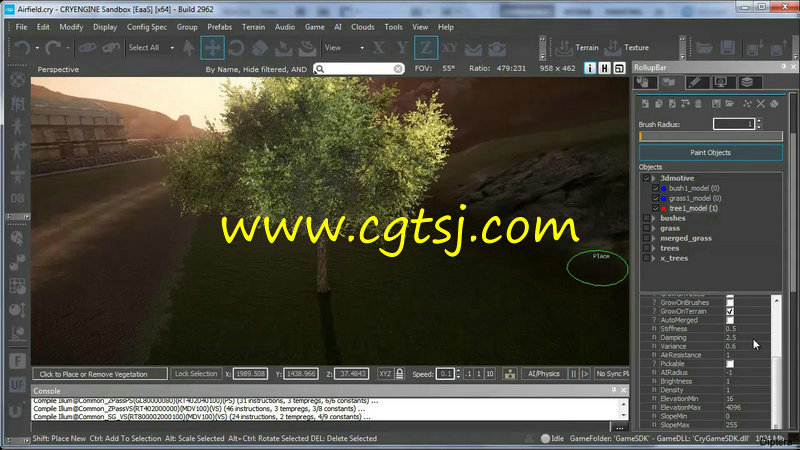Lock movement to the Y axis
The height and width of the screenshot is (450, 800).
402,48
